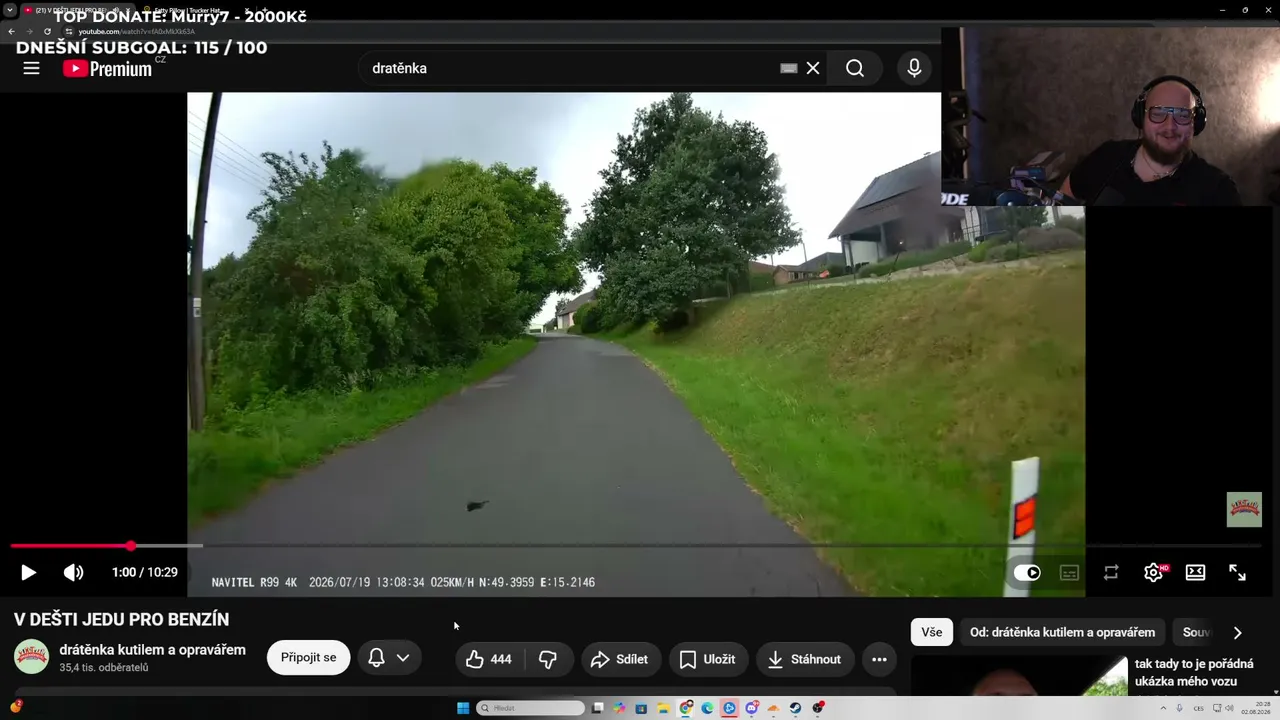Screen dimensions: 1280x720
Task: Open the player settings gear
Action: pos(1154,572)
